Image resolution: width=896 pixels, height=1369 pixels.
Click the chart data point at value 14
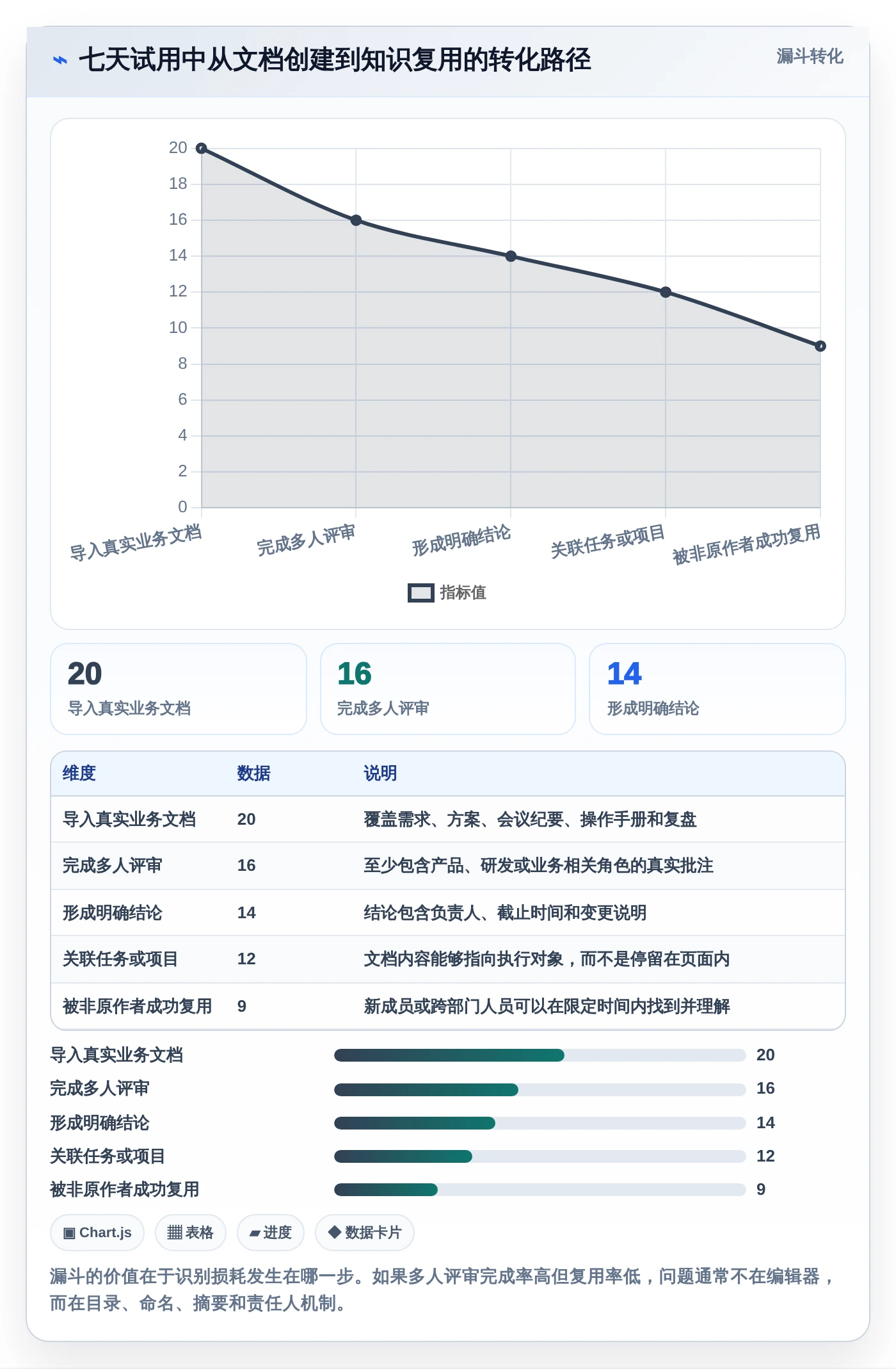click(511, 256)
